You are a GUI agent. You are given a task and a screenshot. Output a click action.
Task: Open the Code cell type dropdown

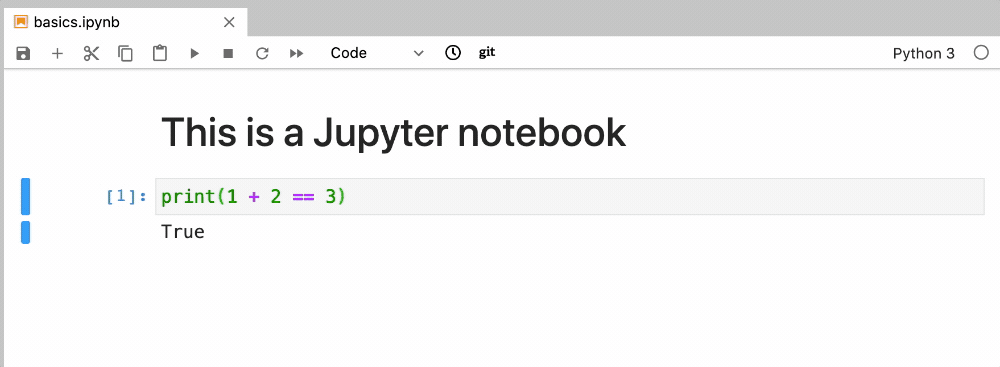376,54
